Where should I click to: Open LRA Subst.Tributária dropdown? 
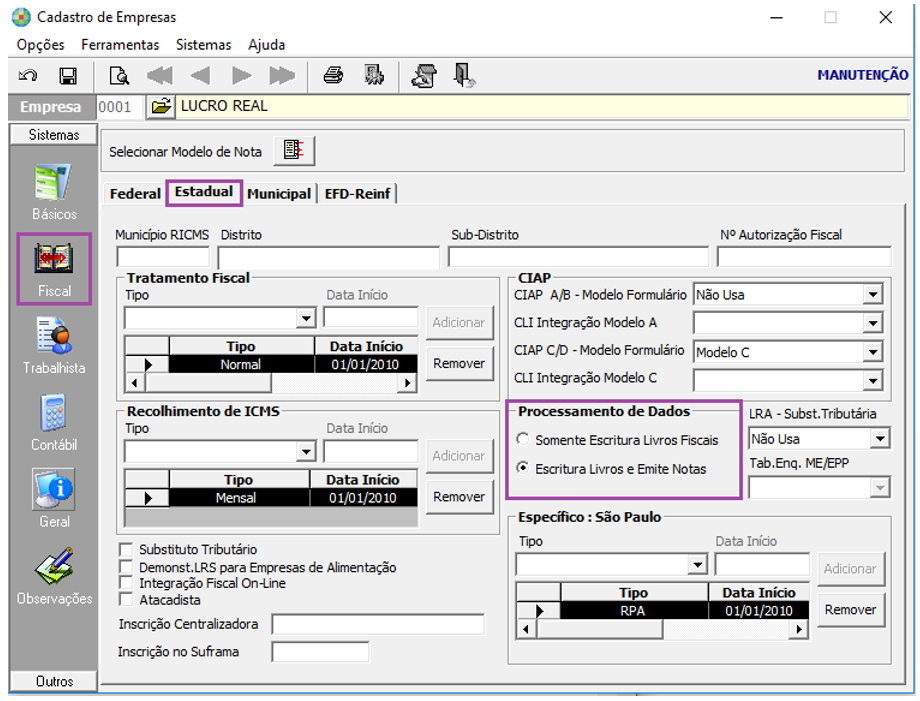click(x=880, y=438)
